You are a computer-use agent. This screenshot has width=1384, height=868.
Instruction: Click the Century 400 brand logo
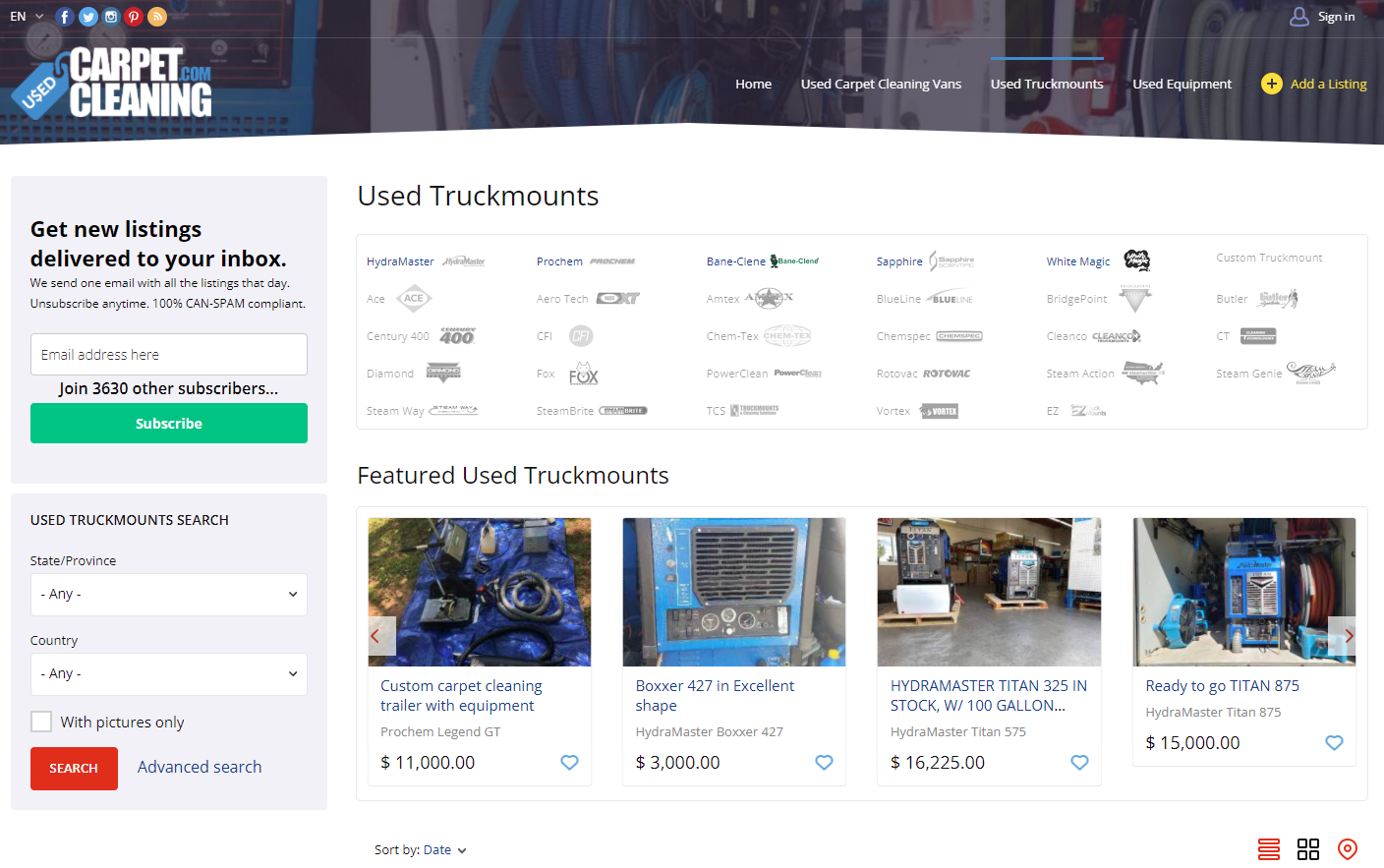[x=457, y=336]
